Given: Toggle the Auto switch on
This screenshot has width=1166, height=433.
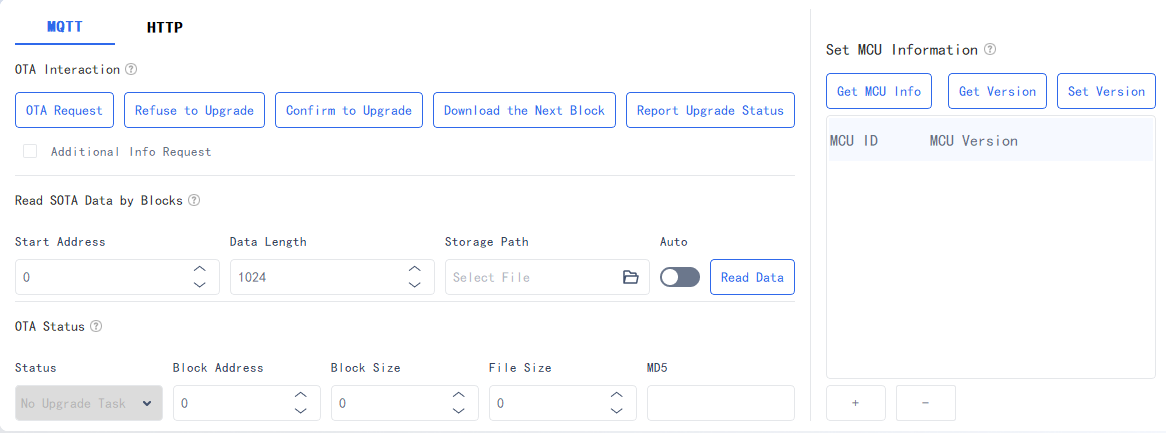Looking at the screenshot, I should coord(680,277).
